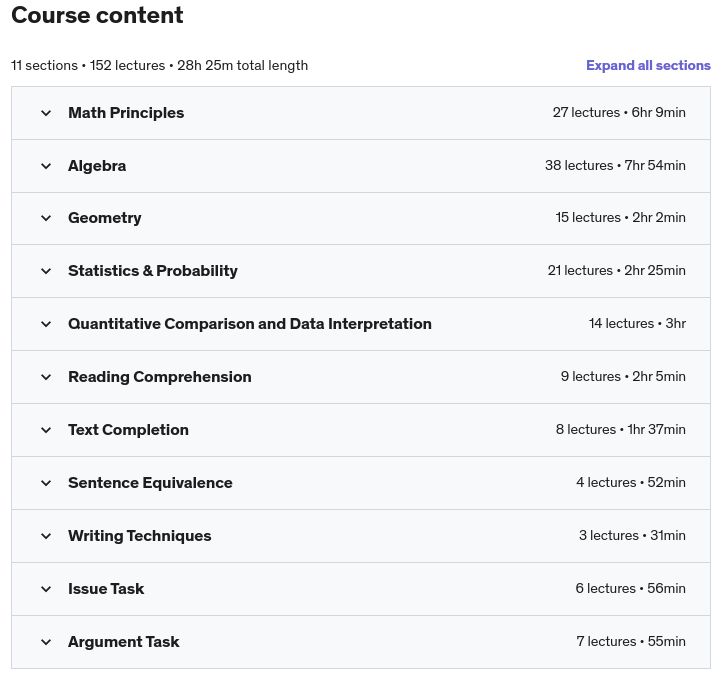
Task: Click chevron icon next to Argument Task
Action: point(46,642)
